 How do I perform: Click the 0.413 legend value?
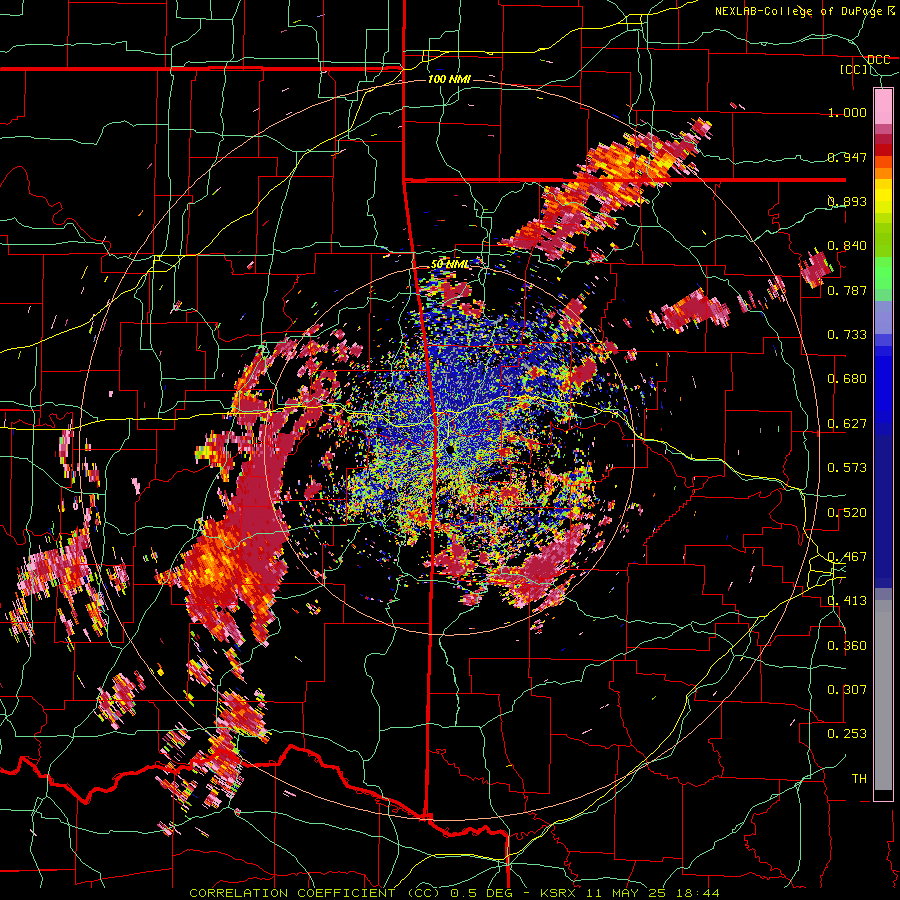(847, 601)
